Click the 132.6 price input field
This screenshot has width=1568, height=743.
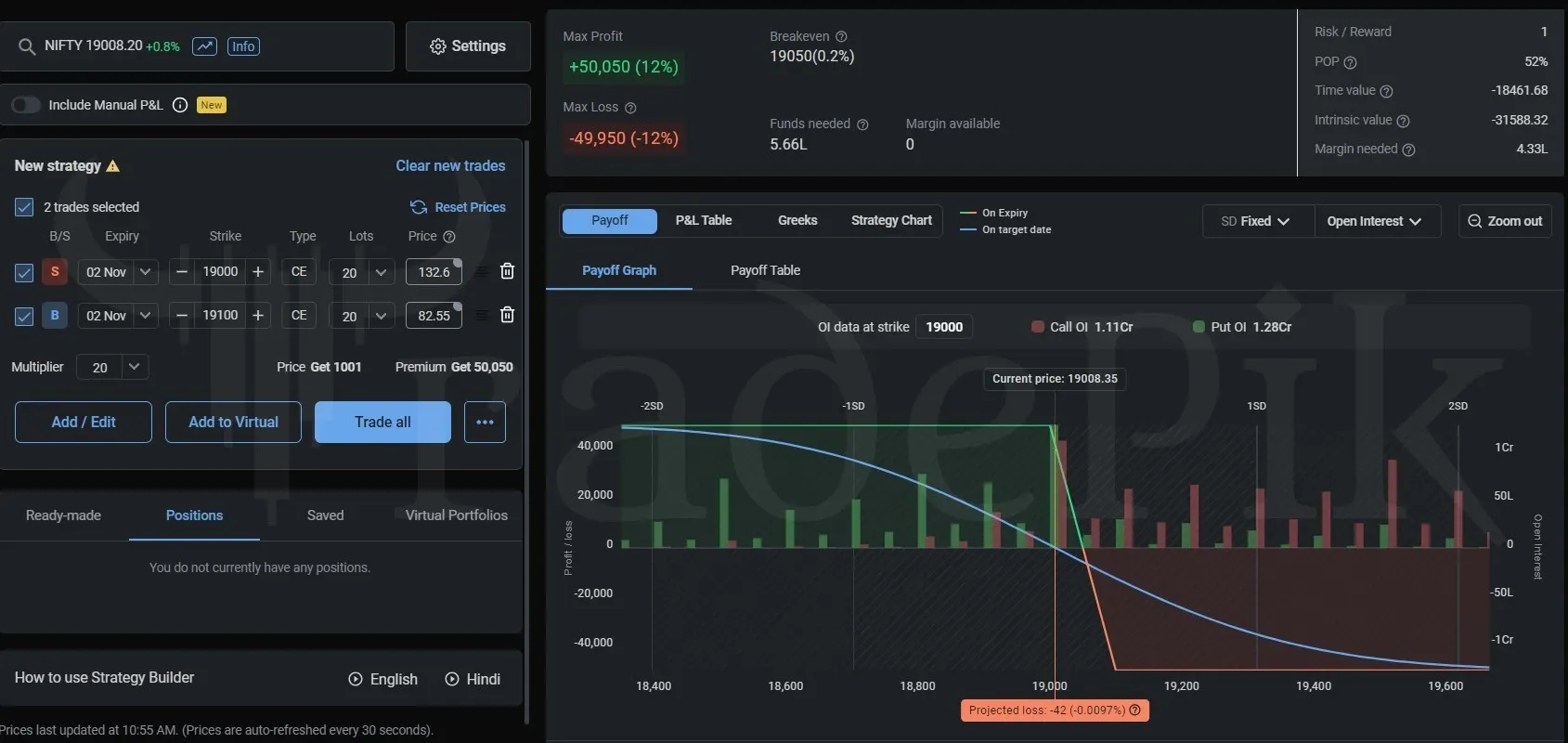tap(434, 272)
